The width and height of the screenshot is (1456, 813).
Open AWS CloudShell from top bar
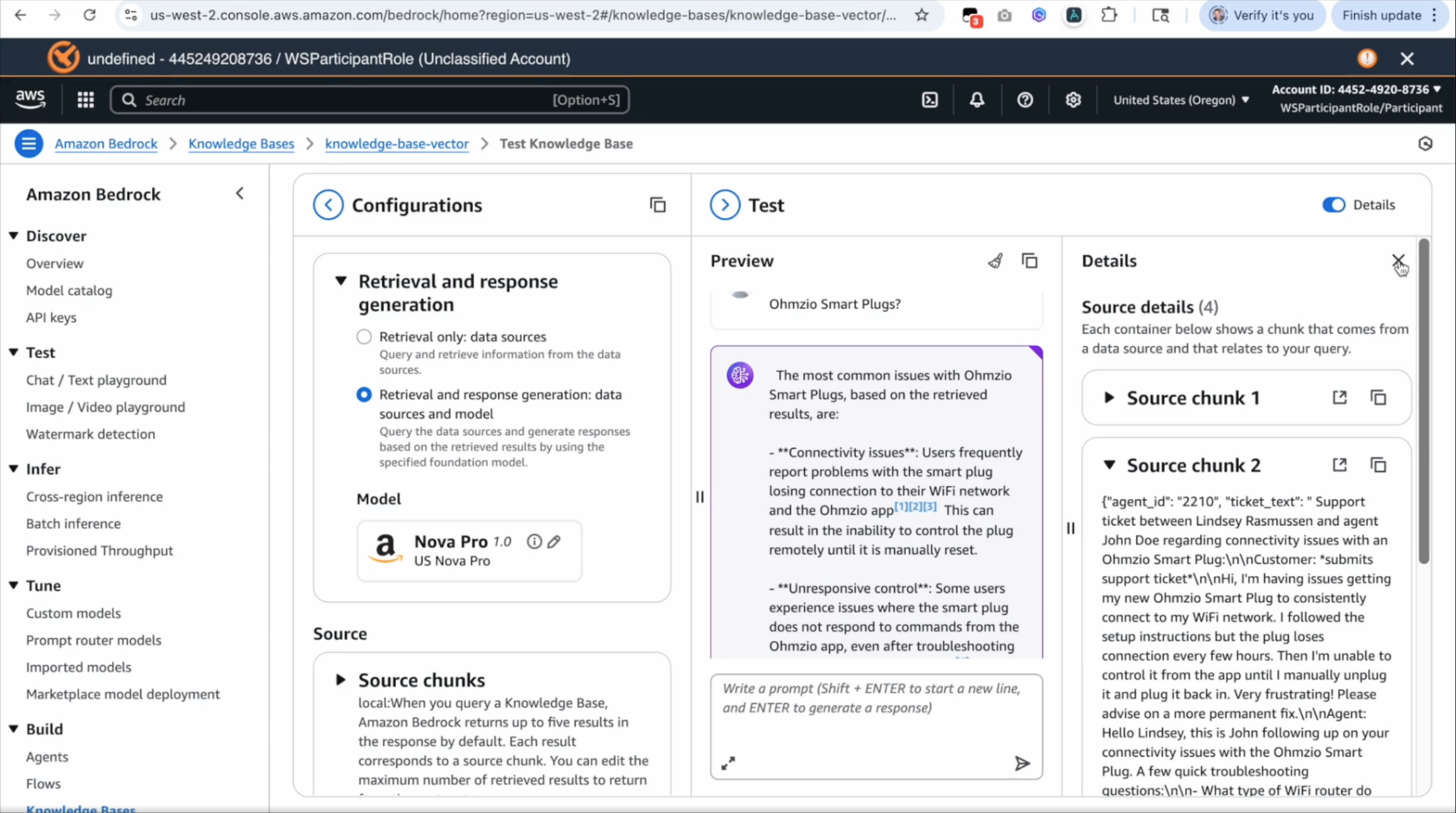[930, 100]
